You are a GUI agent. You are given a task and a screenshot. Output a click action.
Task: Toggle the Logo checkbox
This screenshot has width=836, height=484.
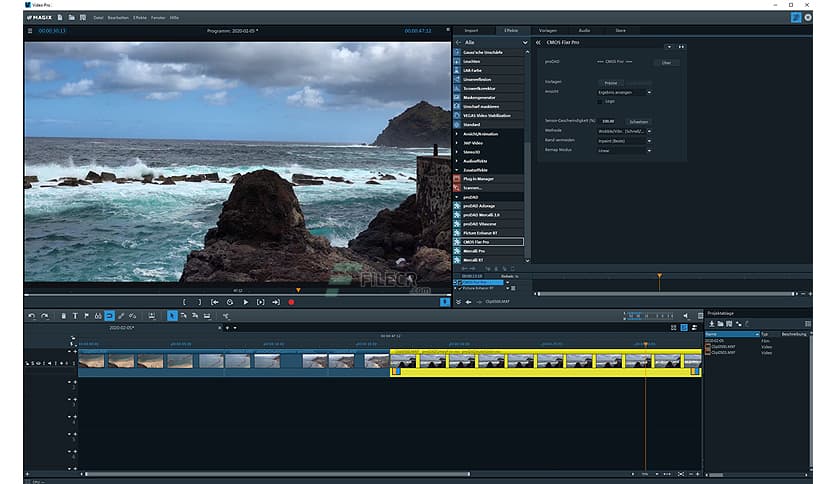[600, 101]
